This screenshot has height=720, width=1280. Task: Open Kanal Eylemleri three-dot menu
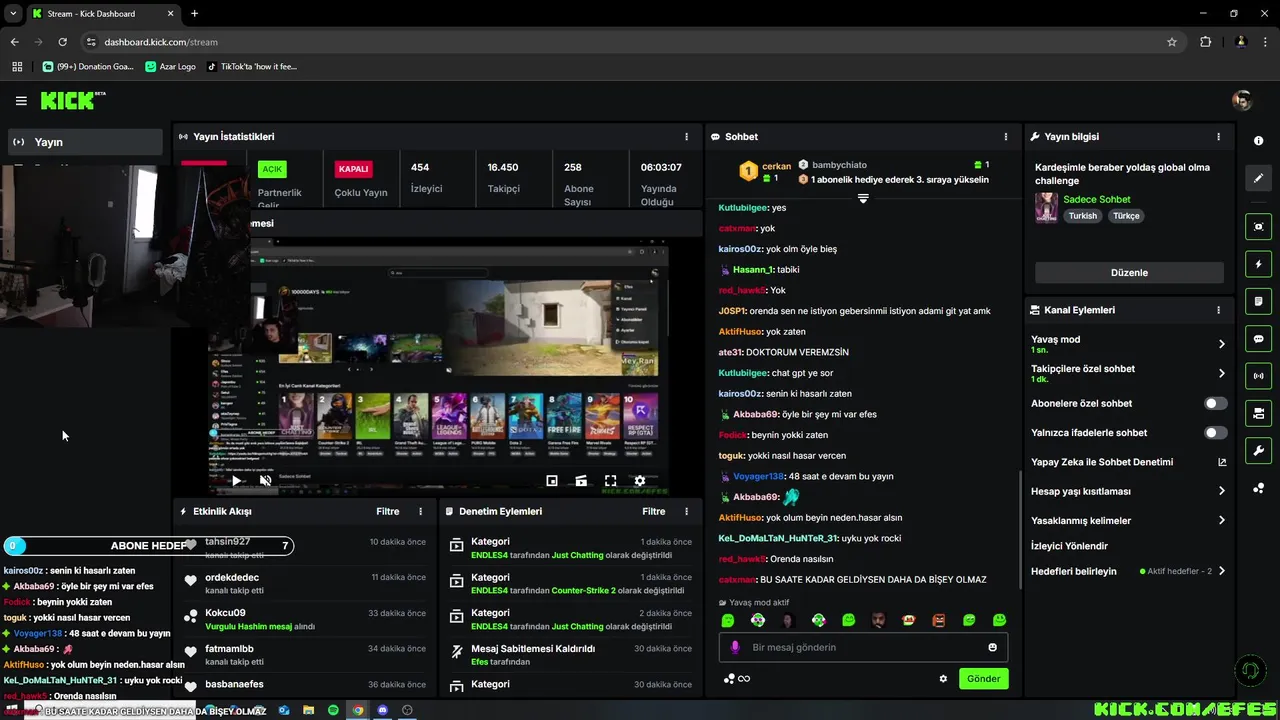[x=1218, y=310]
